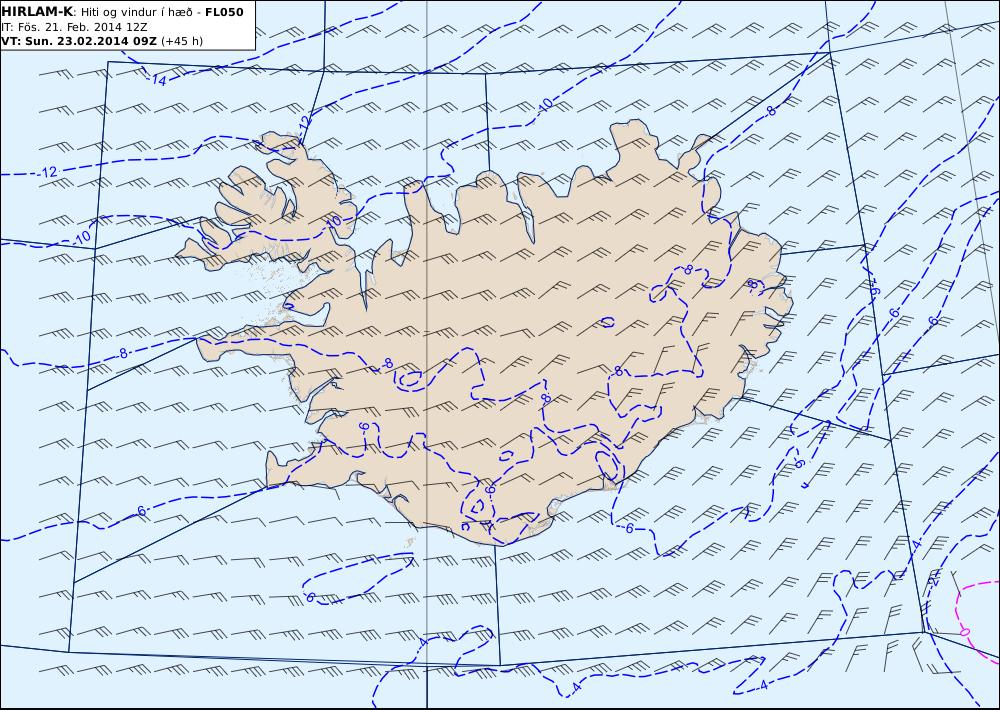Viewport: 1000px width, 710px height.
Task: Click the 'VT: Sun. 23.02.2014 09Z' valid time
Action: (x=80, y=41)
